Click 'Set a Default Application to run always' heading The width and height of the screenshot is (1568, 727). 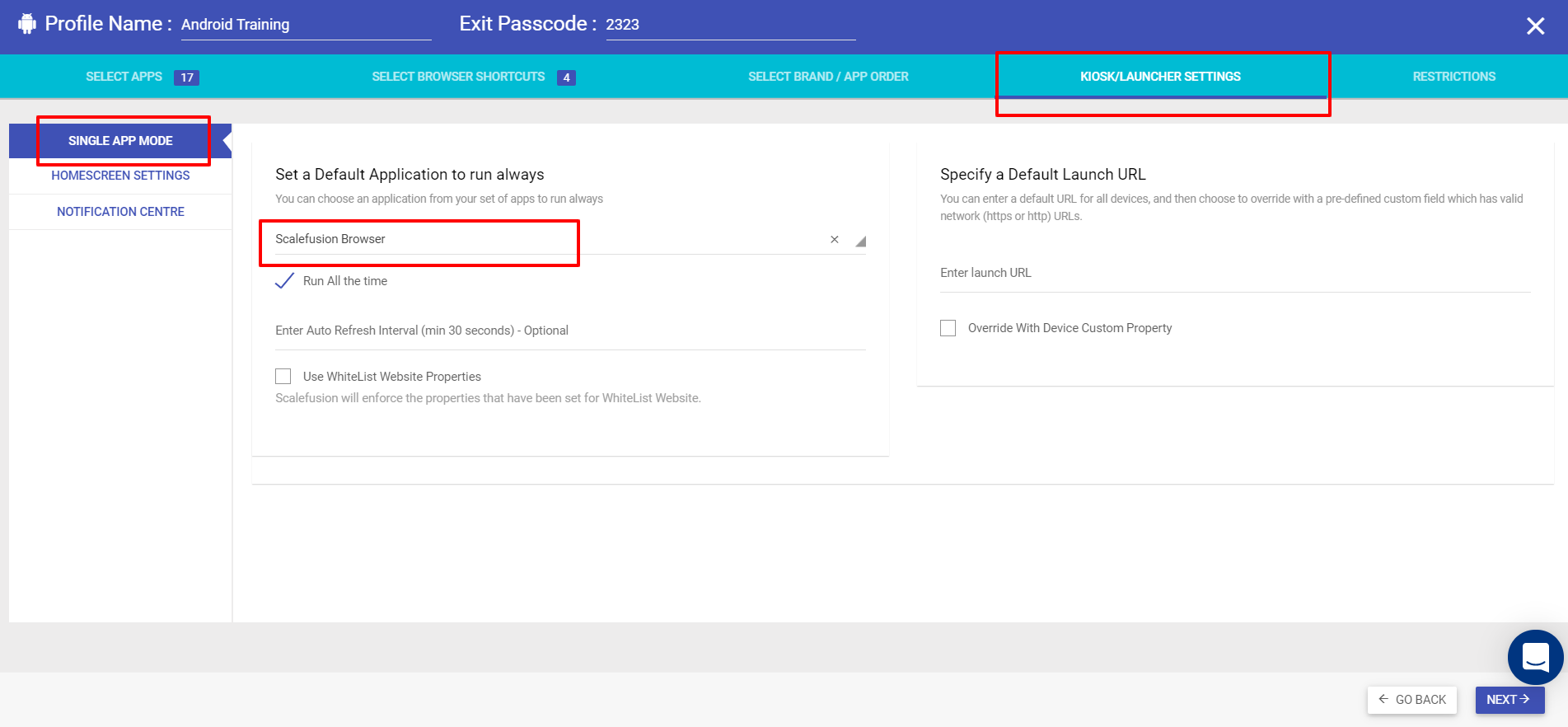pos(410,175)
